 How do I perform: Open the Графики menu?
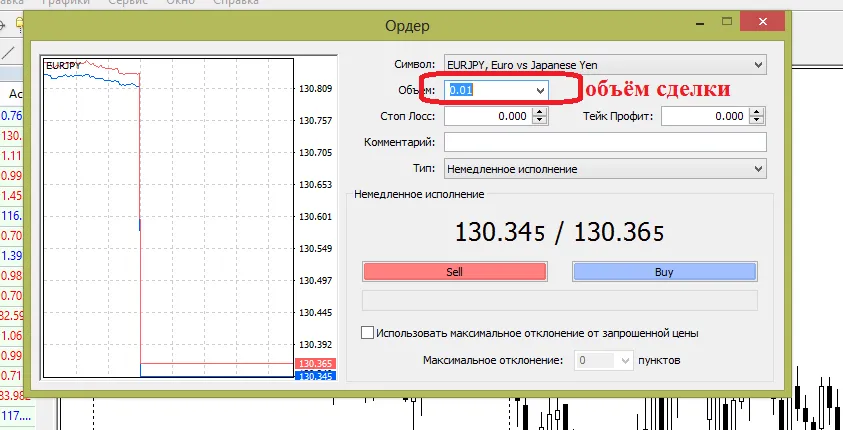pos(66,2)
